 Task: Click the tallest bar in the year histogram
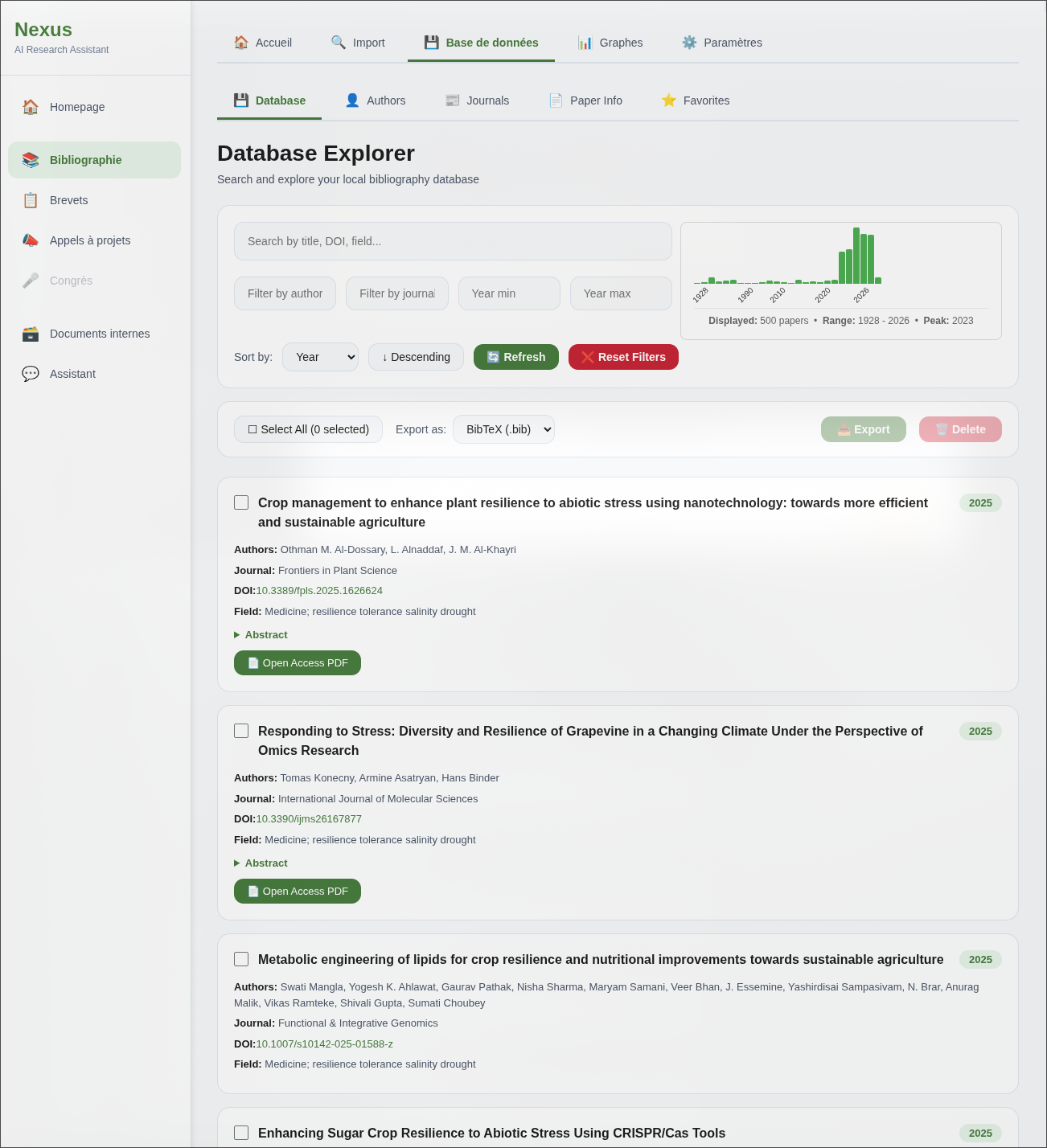coord(856,256)
